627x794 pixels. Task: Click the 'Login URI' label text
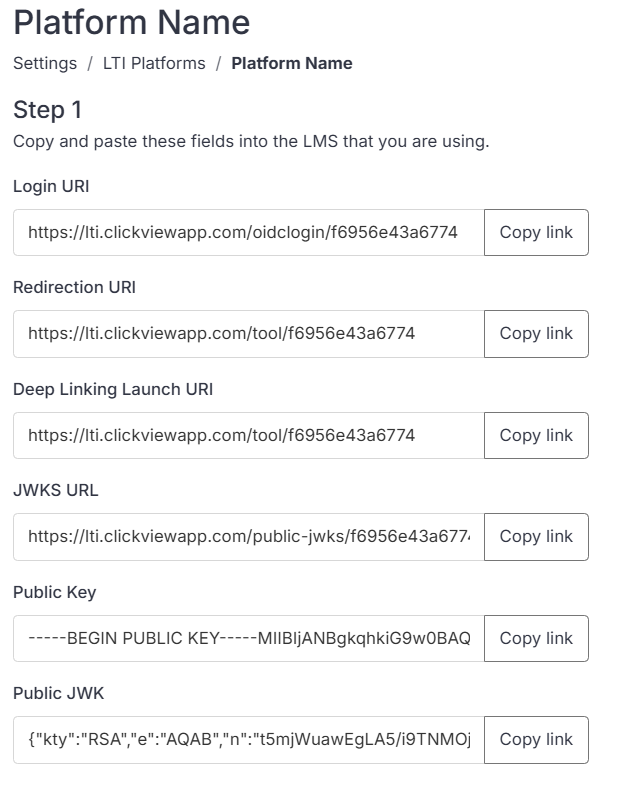pos(51,186)
